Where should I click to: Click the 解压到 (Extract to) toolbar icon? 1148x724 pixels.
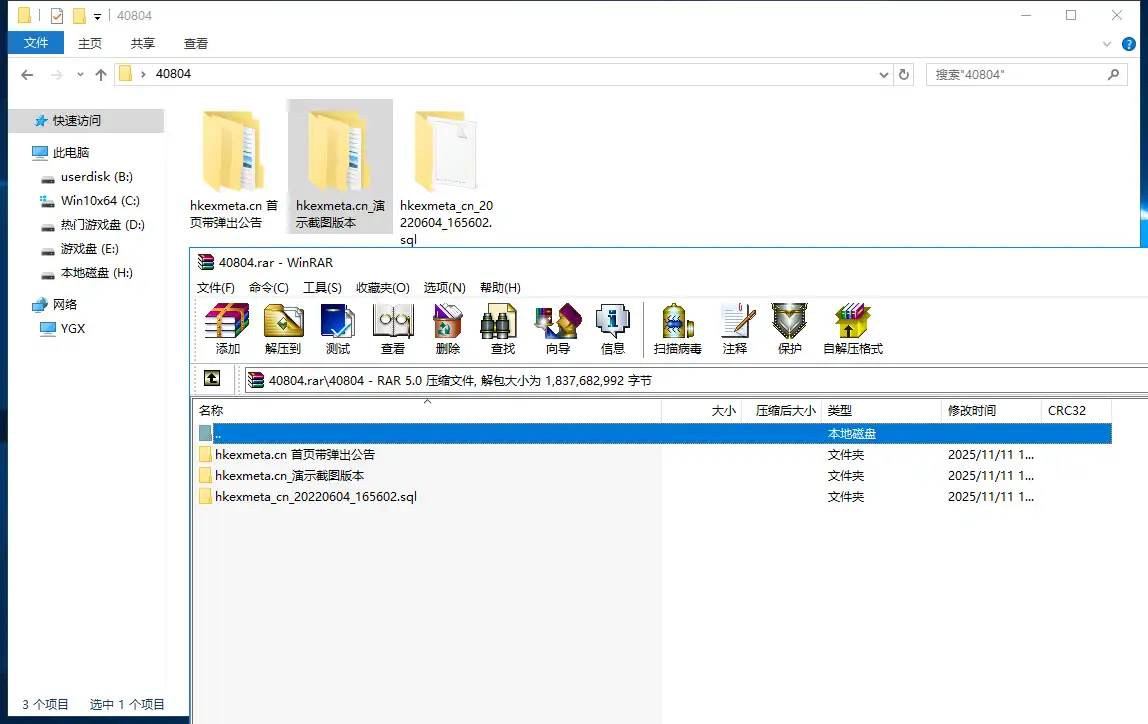coord(283,328)
